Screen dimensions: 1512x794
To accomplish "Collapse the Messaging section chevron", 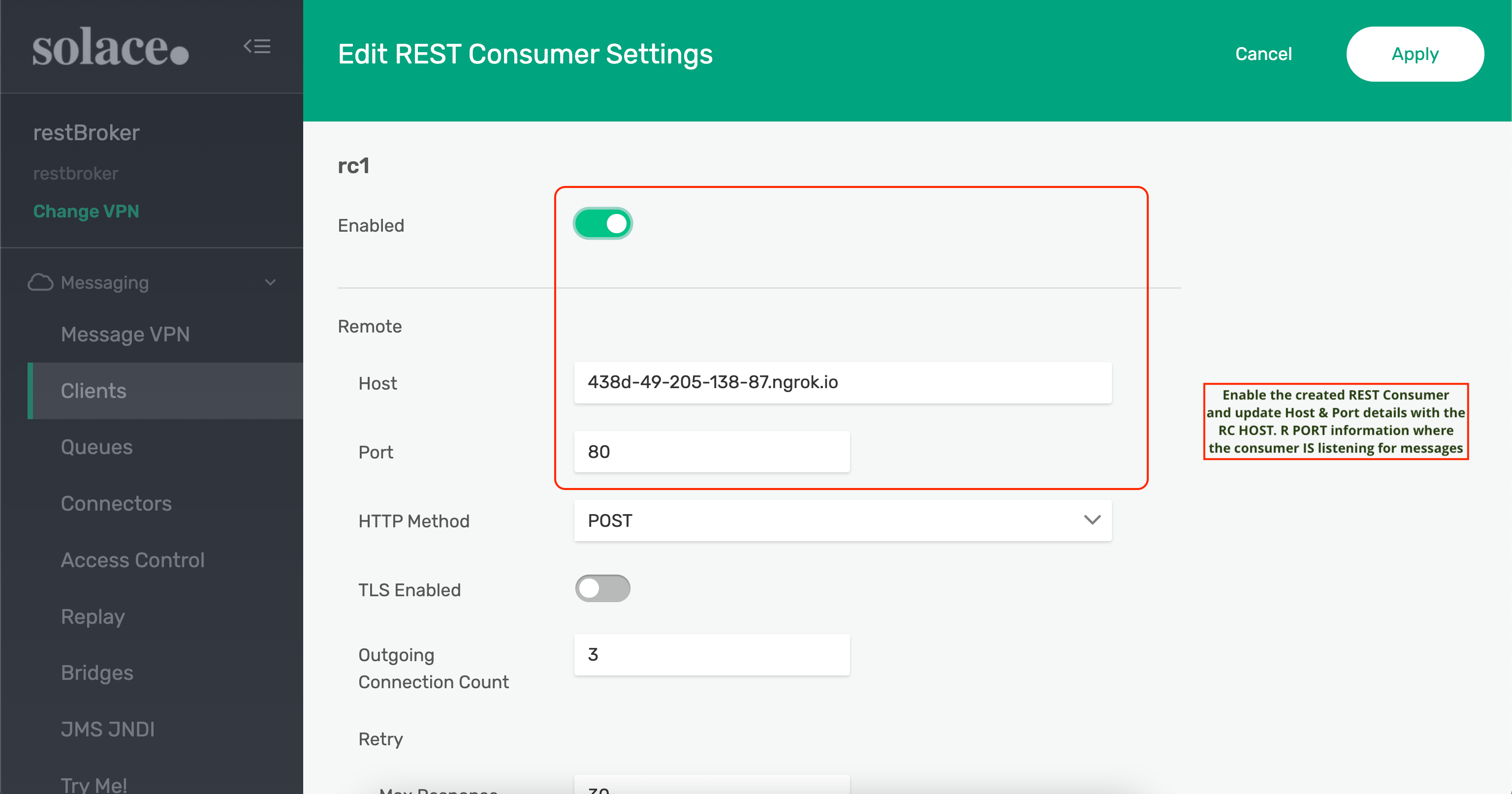I will pyautogui.click(x=271, y=282).
